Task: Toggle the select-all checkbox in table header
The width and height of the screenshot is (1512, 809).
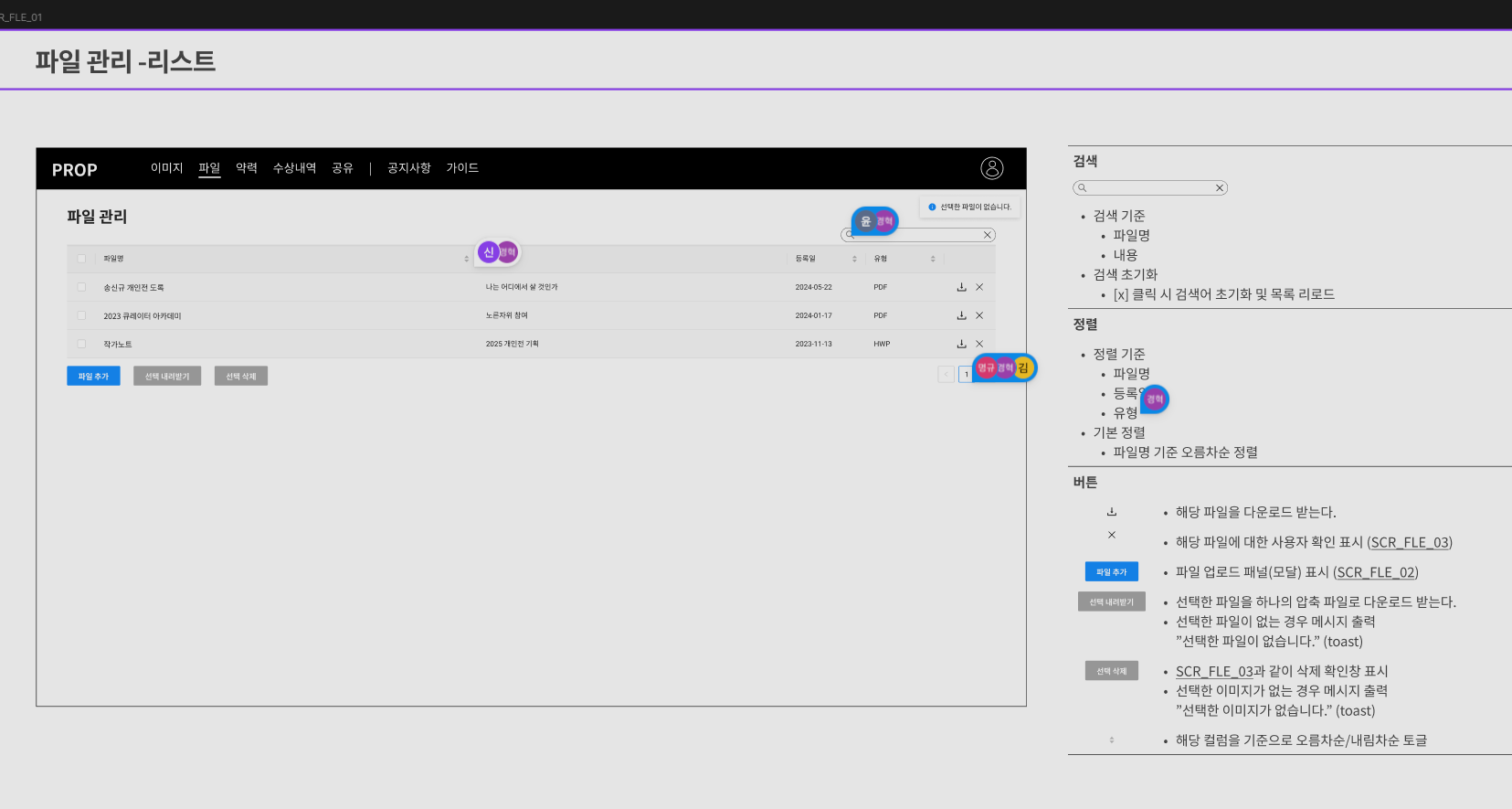Action: [x=81, y=259]
